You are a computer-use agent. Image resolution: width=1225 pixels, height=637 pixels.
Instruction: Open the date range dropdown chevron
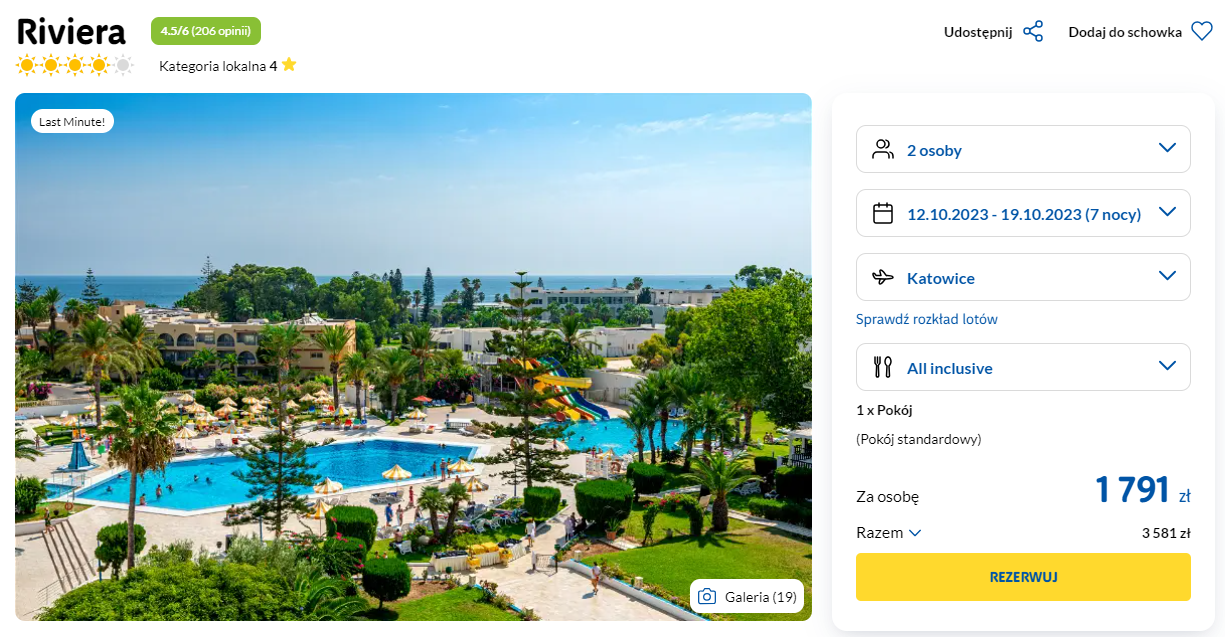(1167, 212)
